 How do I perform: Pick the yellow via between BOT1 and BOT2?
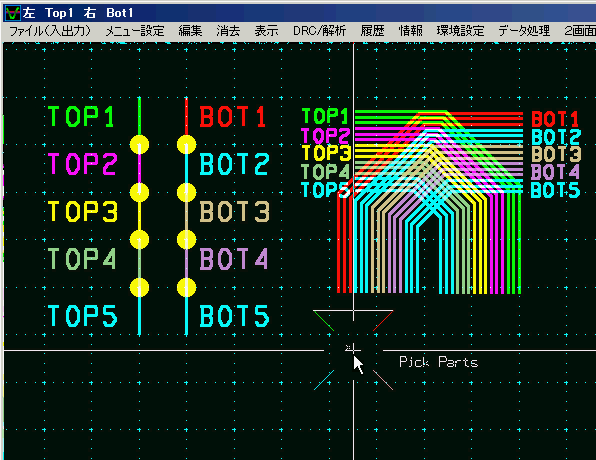point(187,145)
